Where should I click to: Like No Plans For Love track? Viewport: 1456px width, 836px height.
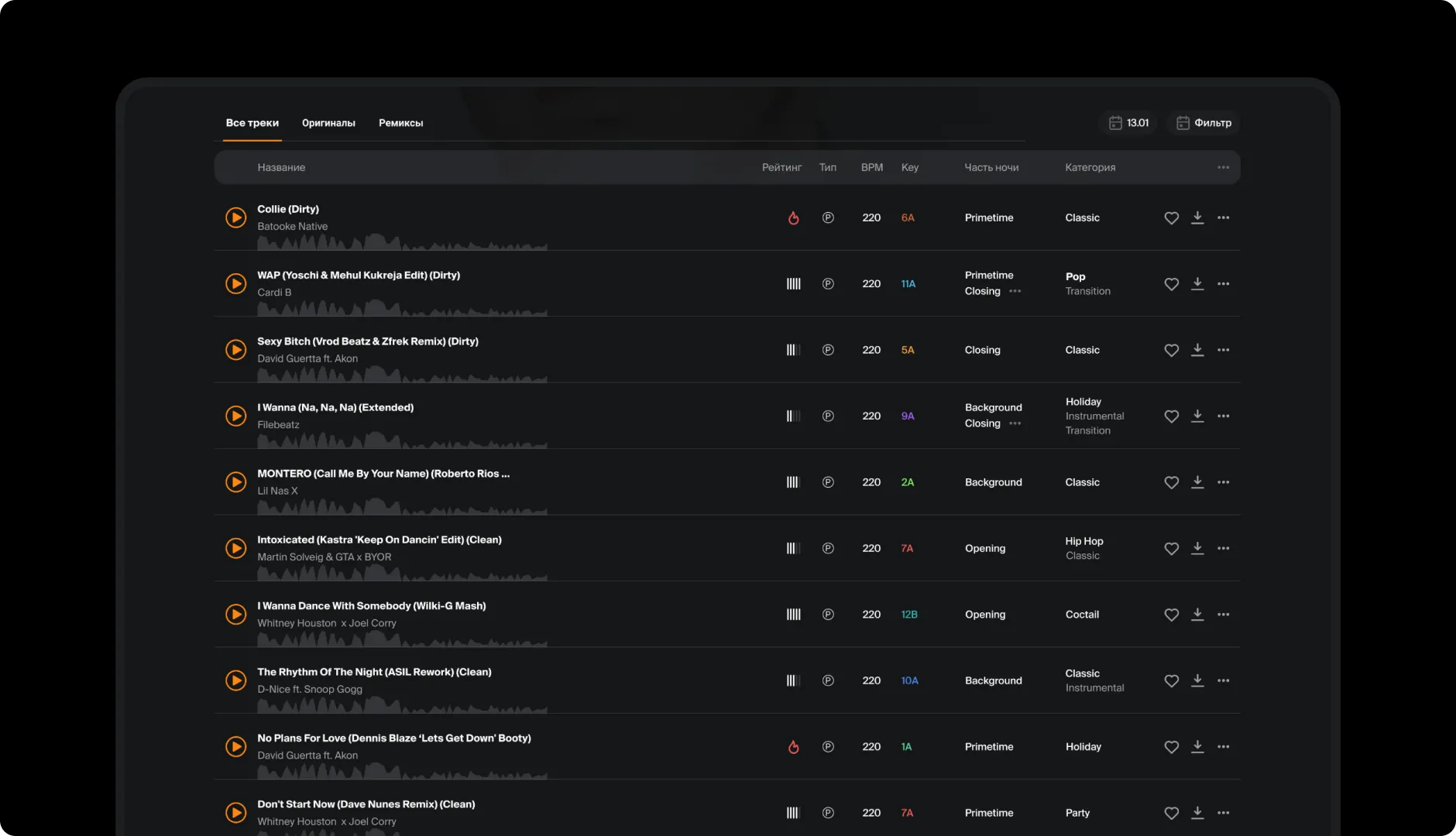coord(1172,747)
